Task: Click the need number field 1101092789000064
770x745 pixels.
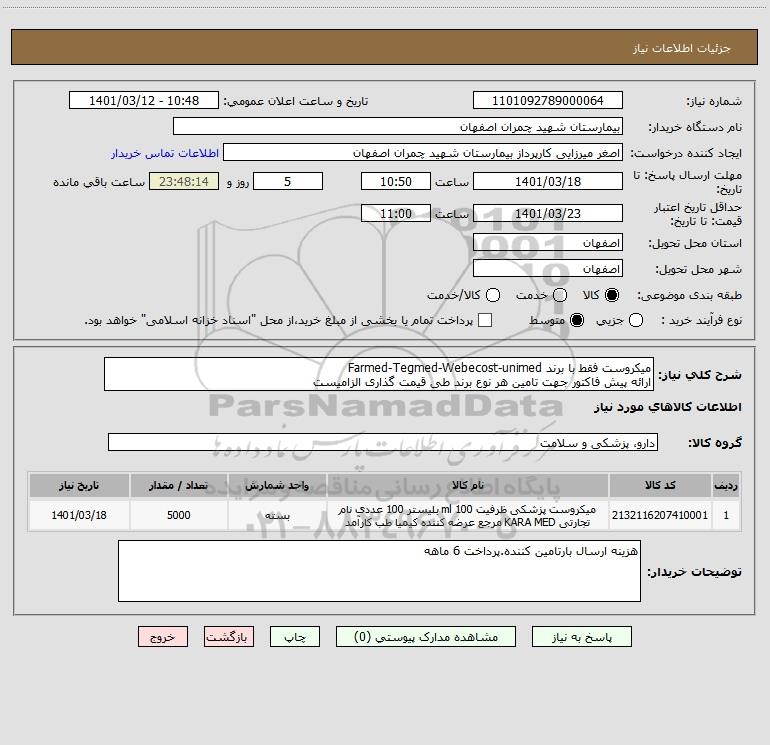Action: point(548,101)
